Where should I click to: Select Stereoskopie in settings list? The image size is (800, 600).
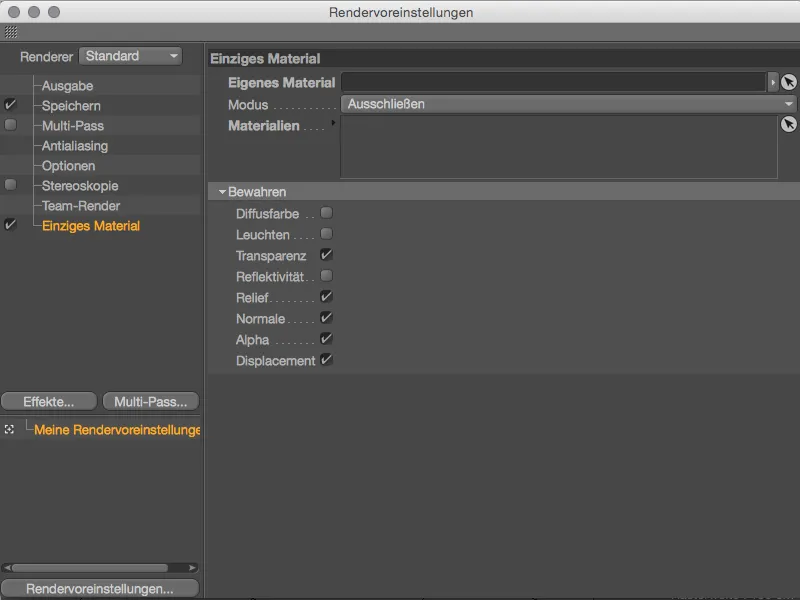80,186
